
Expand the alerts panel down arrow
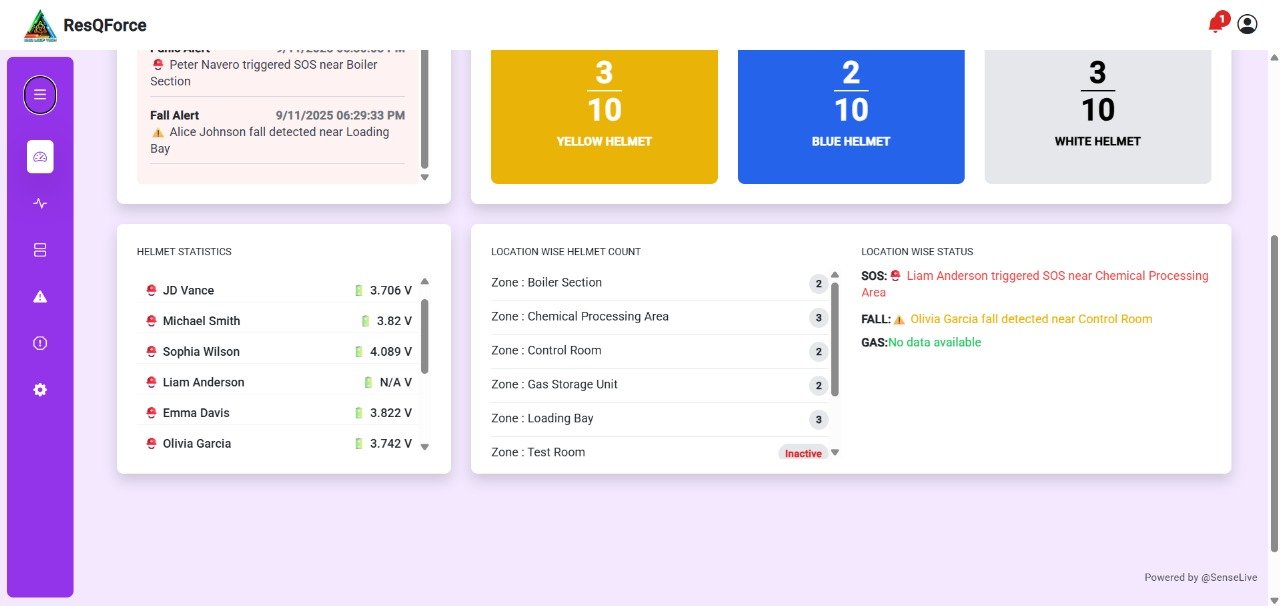(x=424, y=176)
